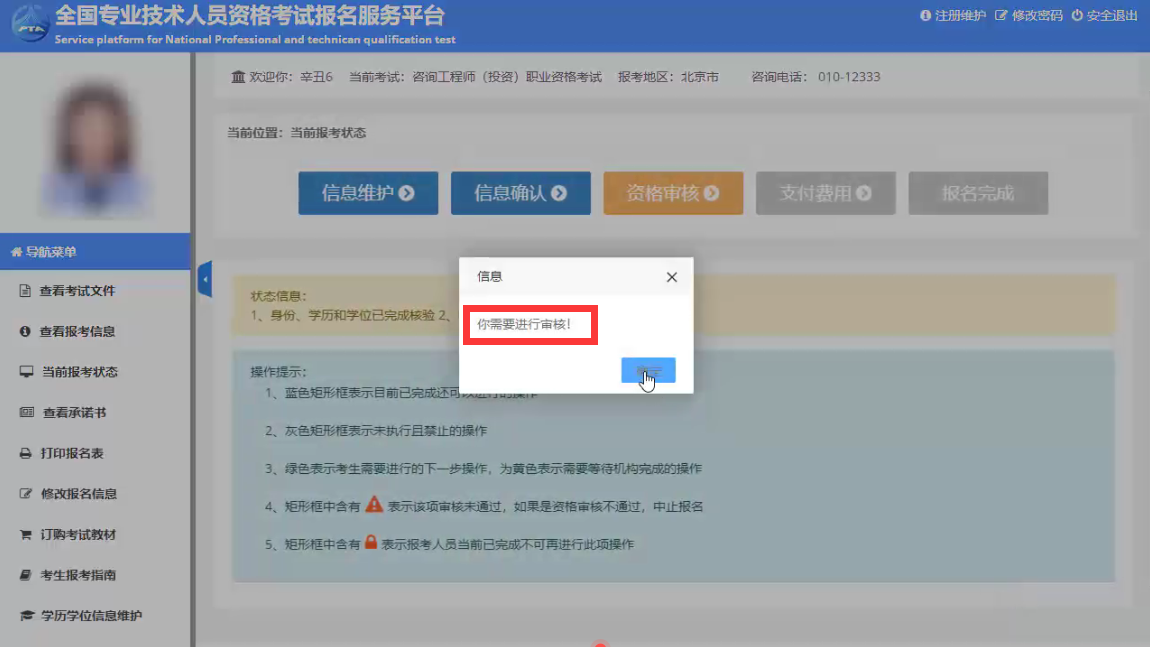Click the 信息维护 step button

click(x=368, y=193)
